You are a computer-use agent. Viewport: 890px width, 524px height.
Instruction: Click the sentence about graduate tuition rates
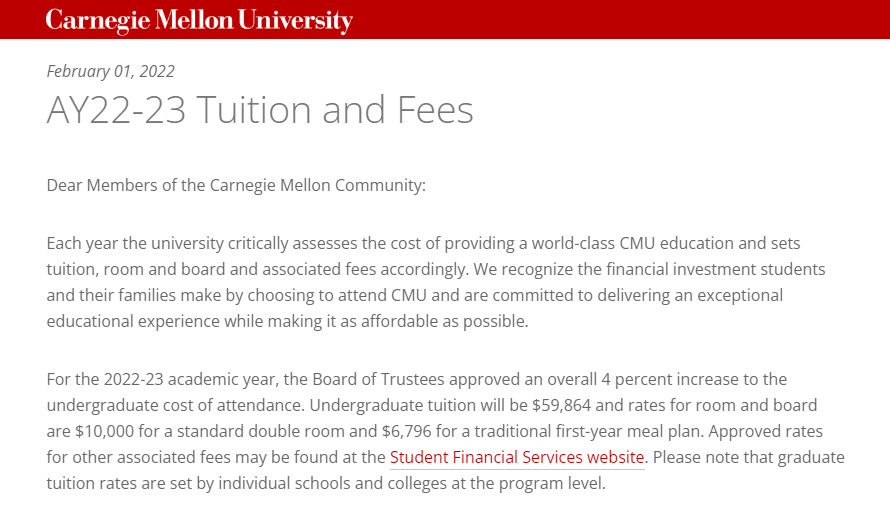coord(446,471)
